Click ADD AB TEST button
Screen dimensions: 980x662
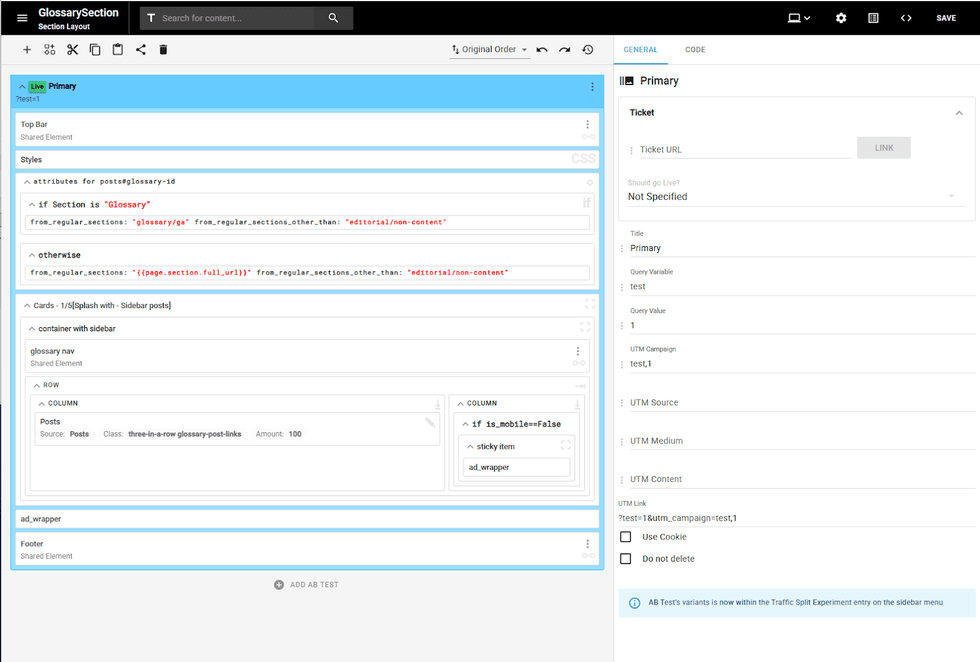tap(307, 584)
